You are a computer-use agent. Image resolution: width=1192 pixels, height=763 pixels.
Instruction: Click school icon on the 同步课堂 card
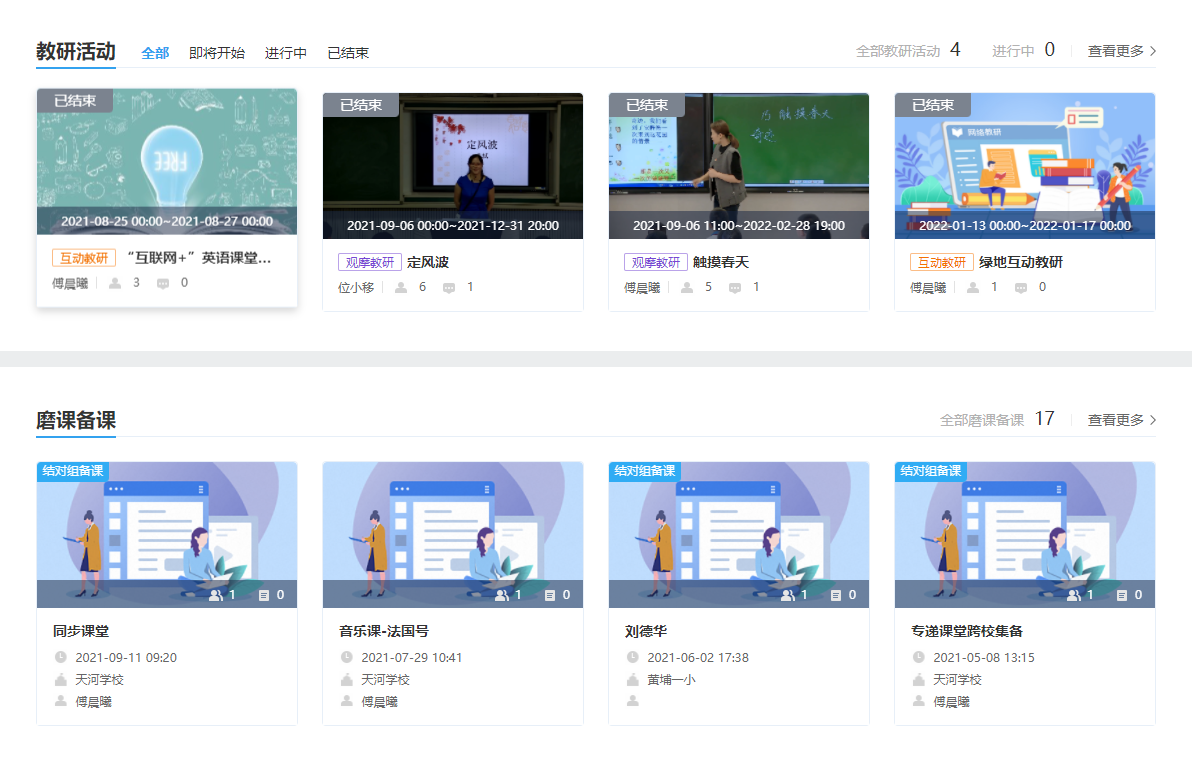(61, 679)
